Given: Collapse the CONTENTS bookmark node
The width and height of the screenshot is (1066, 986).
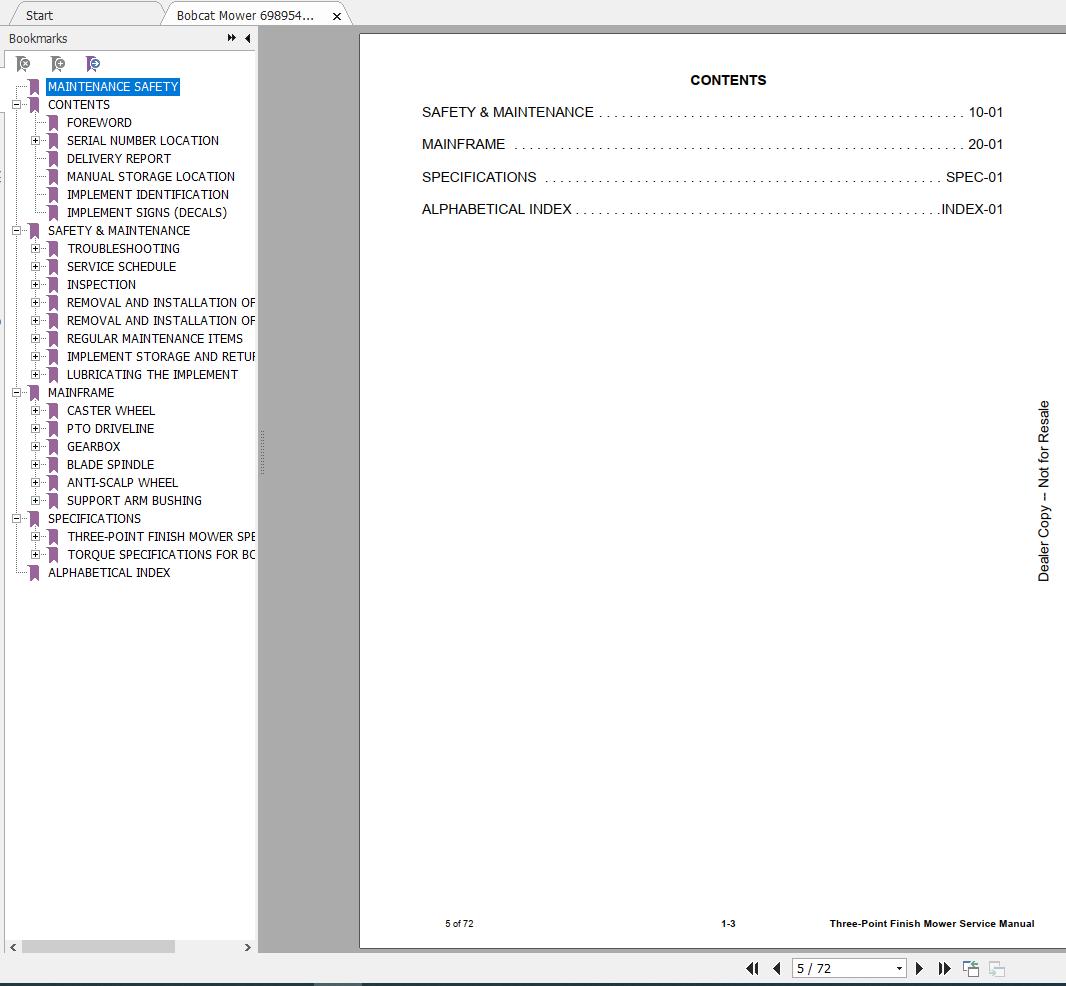Looking at the screenshot, I should (x=16, y=105).
